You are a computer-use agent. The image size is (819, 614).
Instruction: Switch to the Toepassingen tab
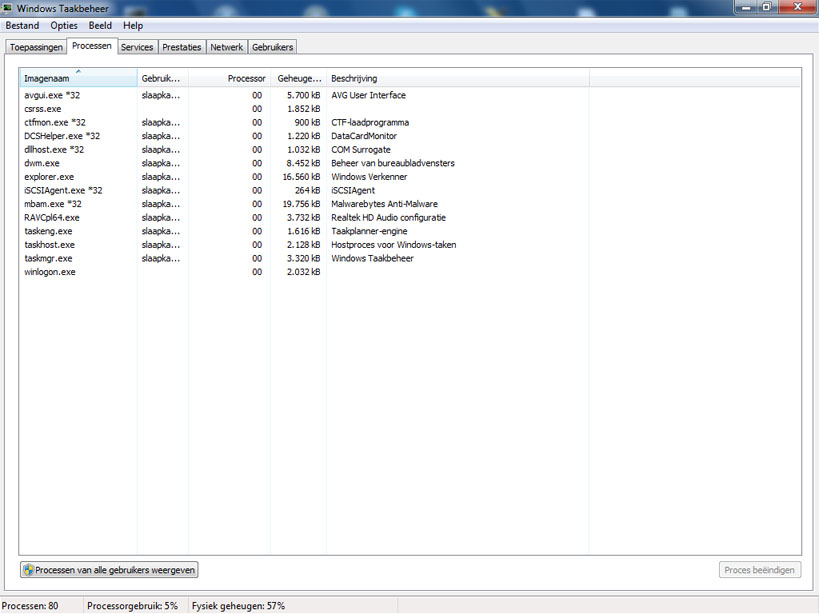click(x=36, y=47)
